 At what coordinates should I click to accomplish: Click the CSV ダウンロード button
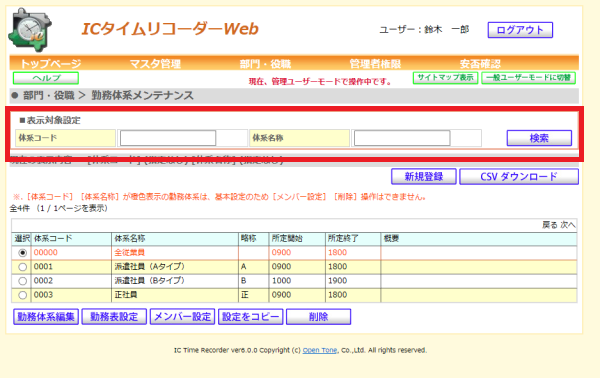(x=519, y=176)
